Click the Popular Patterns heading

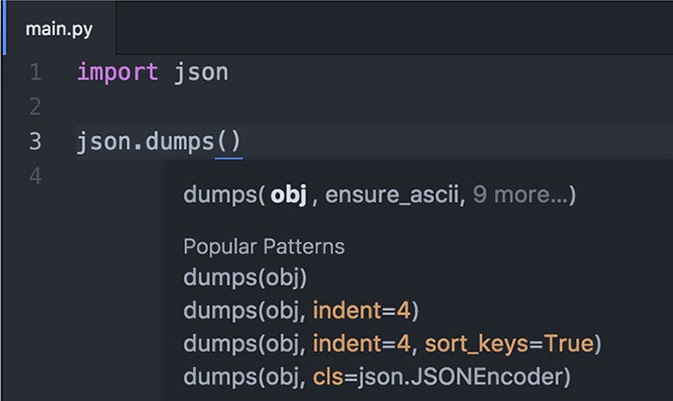(x=264, y=246)
